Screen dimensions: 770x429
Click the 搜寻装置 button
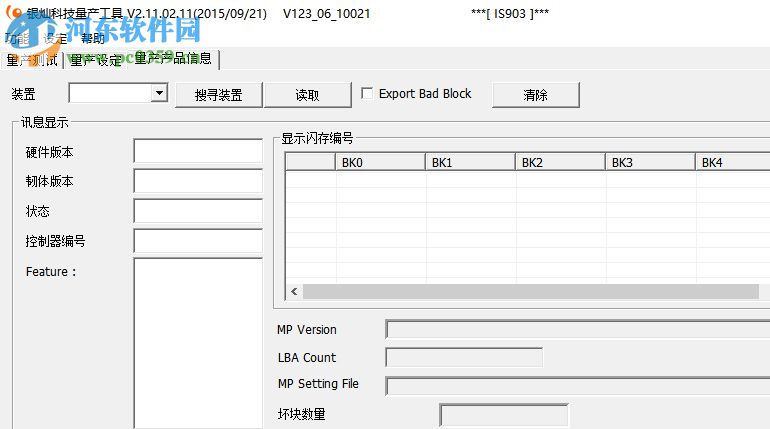click(x=219, y=95)
